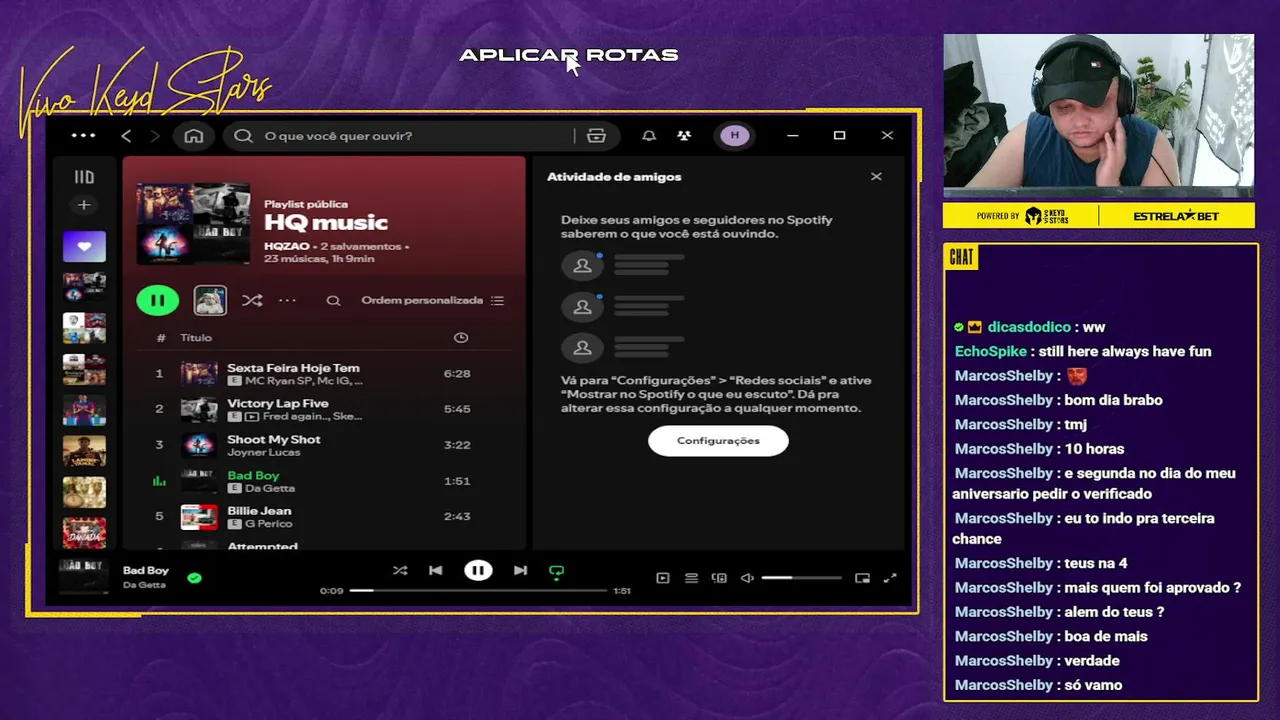Open 'Ordem personalizada' sort dropdown
The height and width of the screenshot is (720, 1280).
click(x=433, y=300)
